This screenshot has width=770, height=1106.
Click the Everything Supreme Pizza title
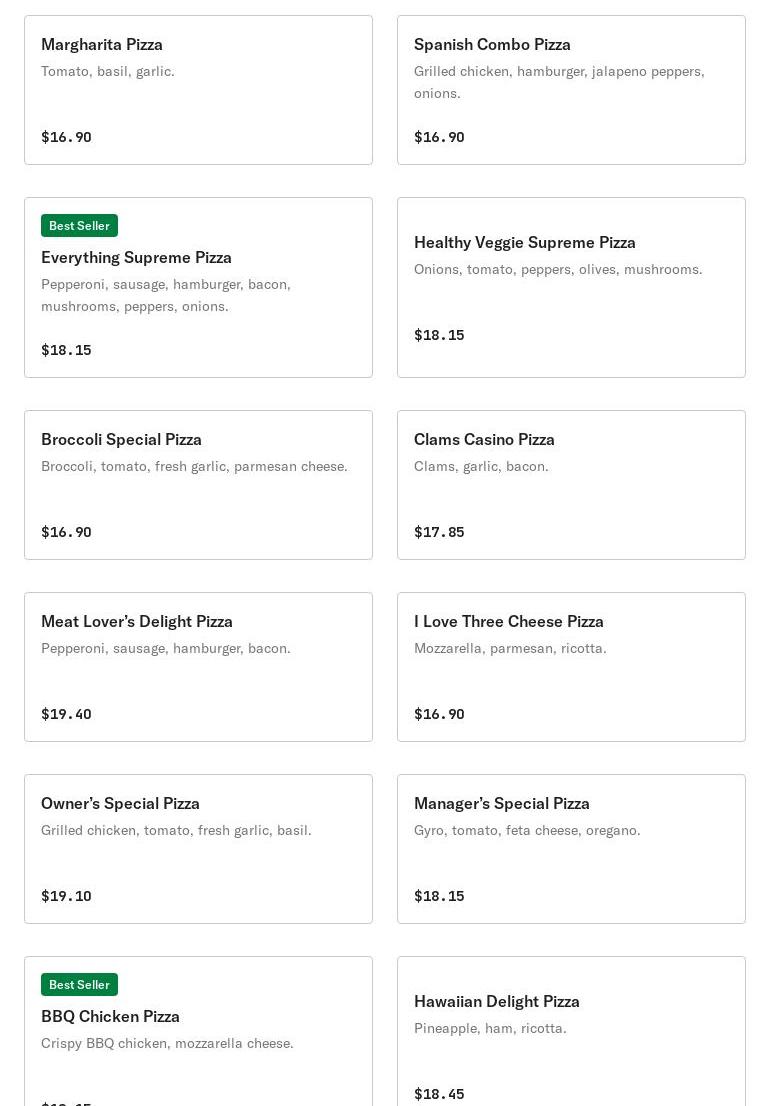[136, 257]
